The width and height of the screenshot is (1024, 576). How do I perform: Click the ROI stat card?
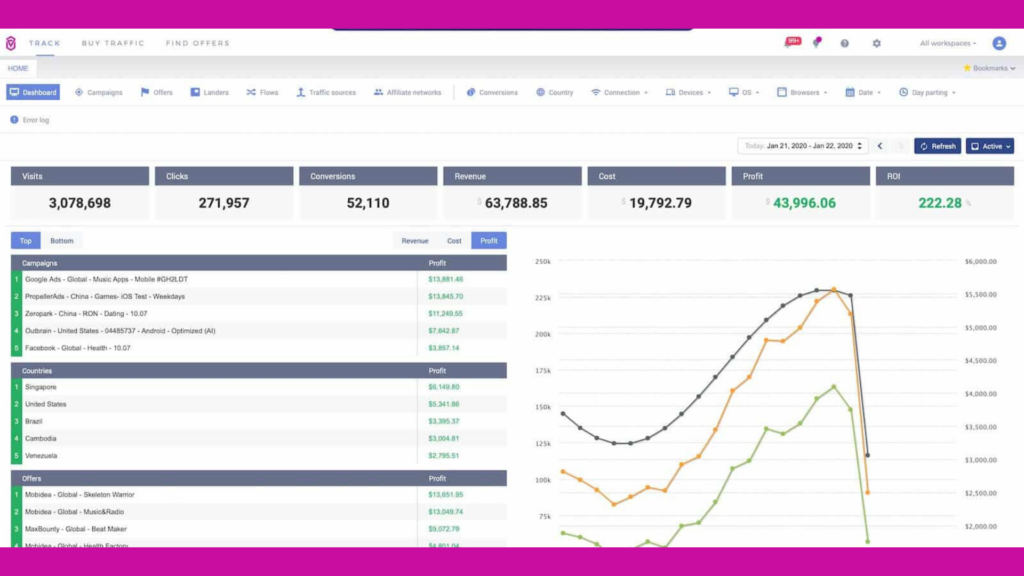point(945,193)
